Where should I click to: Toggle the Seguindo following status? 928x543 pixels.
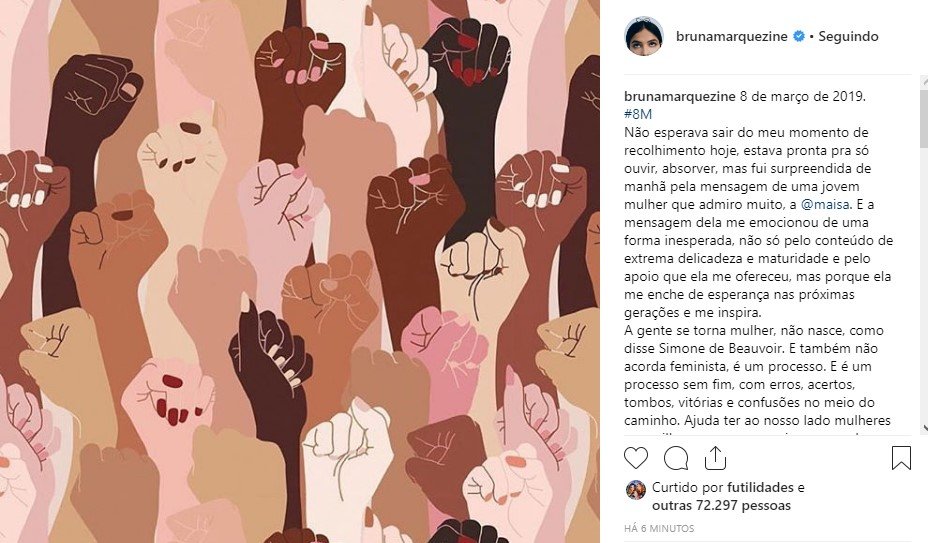pos(848,36)
